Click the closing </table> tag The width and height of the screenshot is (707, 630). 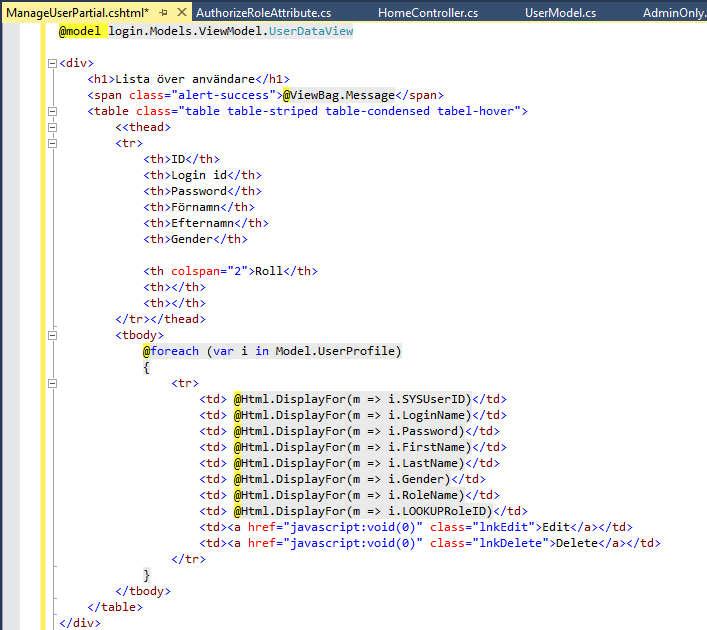(115, 607)
